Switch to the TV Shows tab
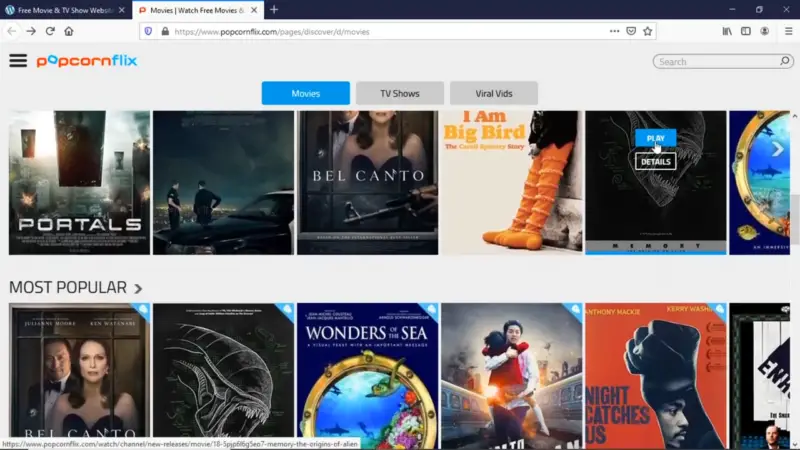Image resolution: width=800 pixels, height=450 pixels. pyautogui.click(x=399, y=93)
